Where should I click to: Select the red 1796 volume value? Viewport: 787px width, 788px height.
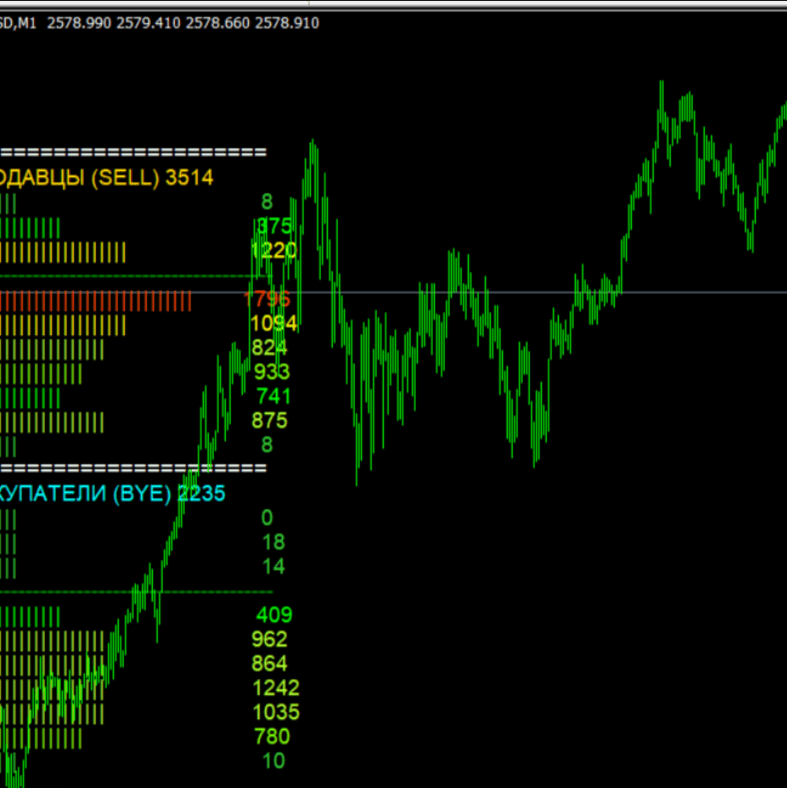click(x=267, y=298)
